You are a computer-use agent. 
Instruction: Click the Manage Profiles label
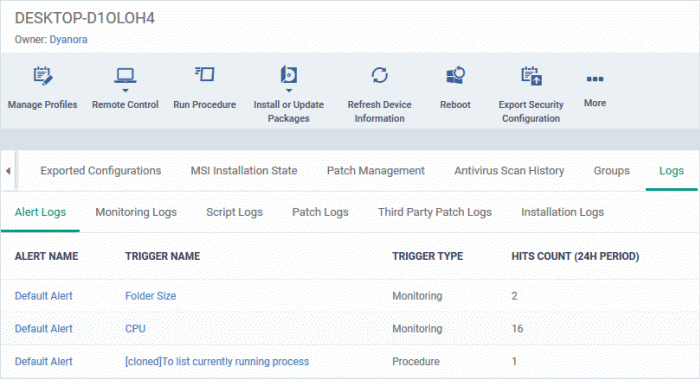click(42, 104)
